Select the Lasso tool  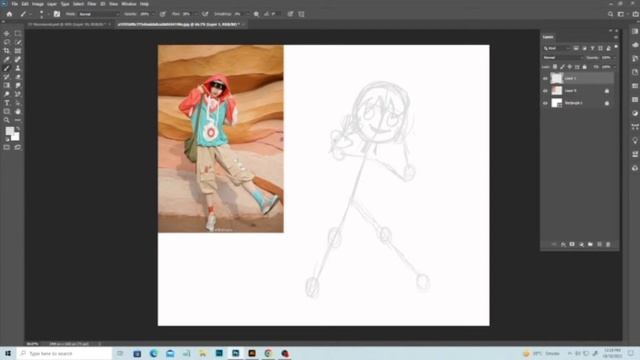pos(7,42)
